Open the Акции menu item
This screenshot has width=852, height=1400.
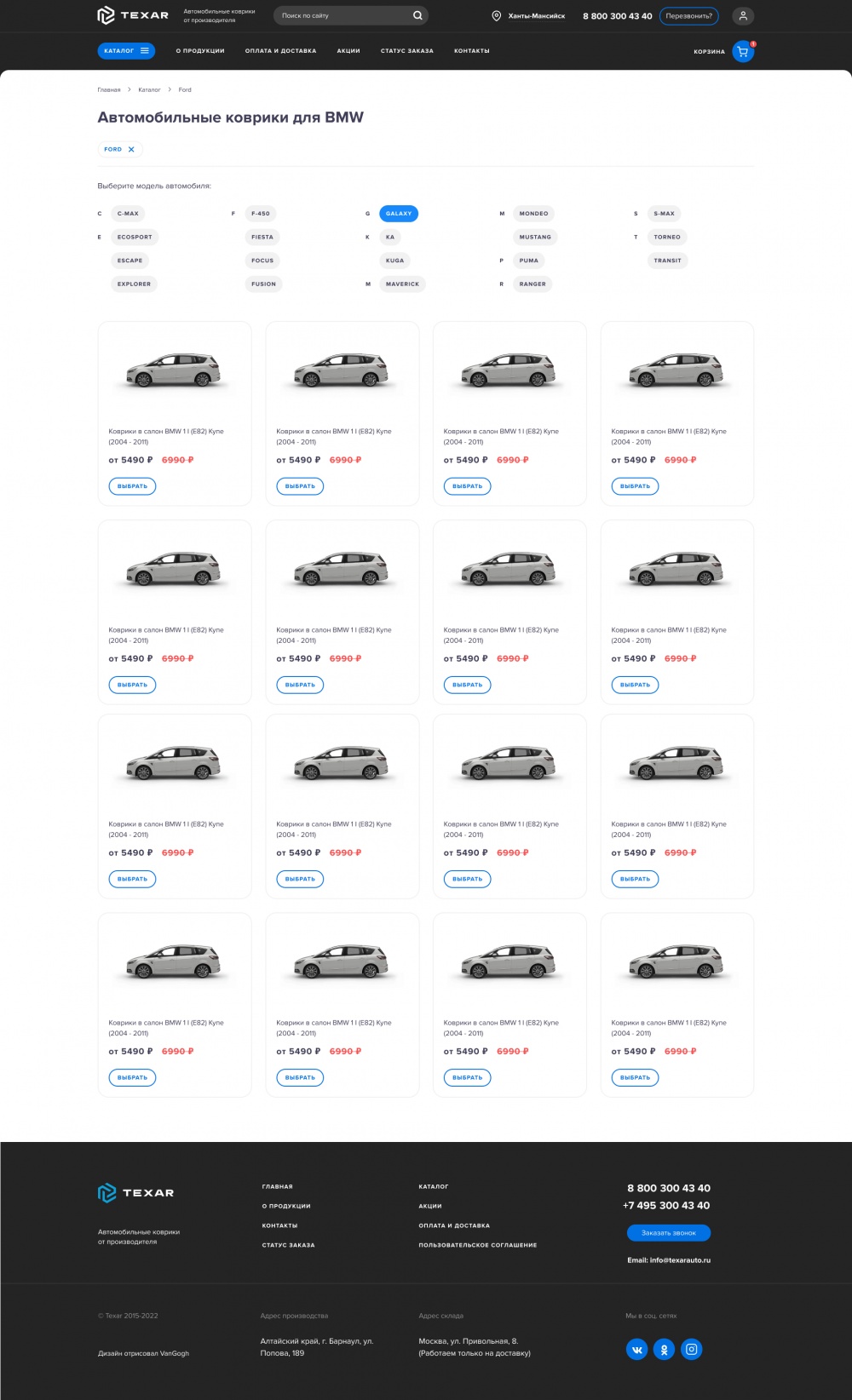(x=348, y=51)
